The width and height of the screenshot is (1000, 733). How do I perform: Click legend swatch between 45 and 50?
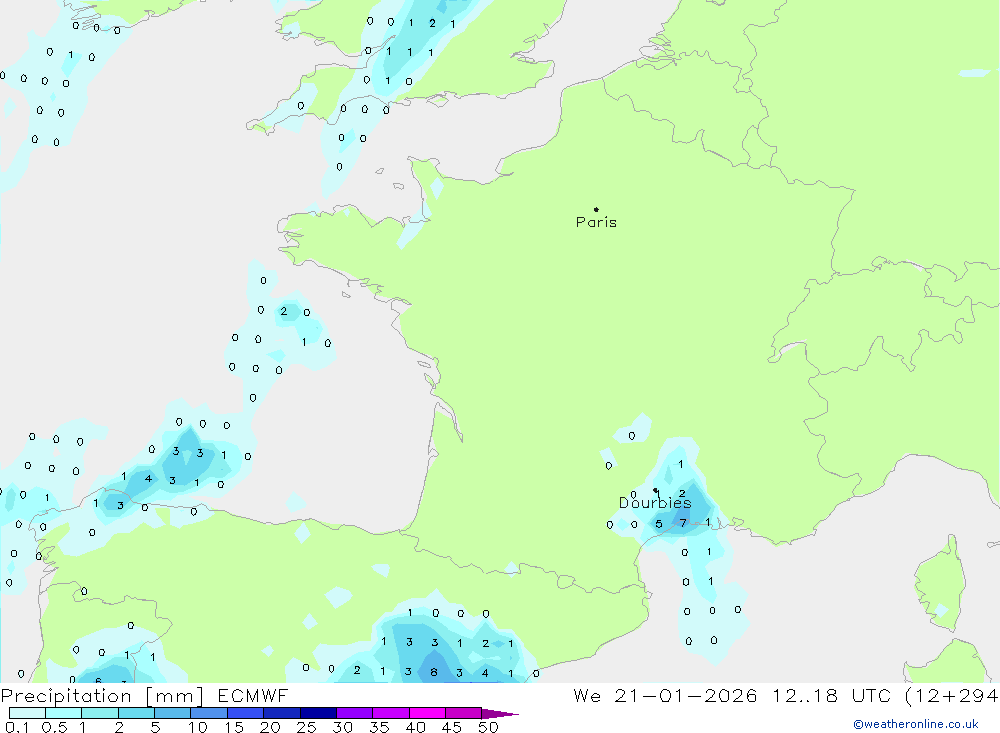coord(464,713)
